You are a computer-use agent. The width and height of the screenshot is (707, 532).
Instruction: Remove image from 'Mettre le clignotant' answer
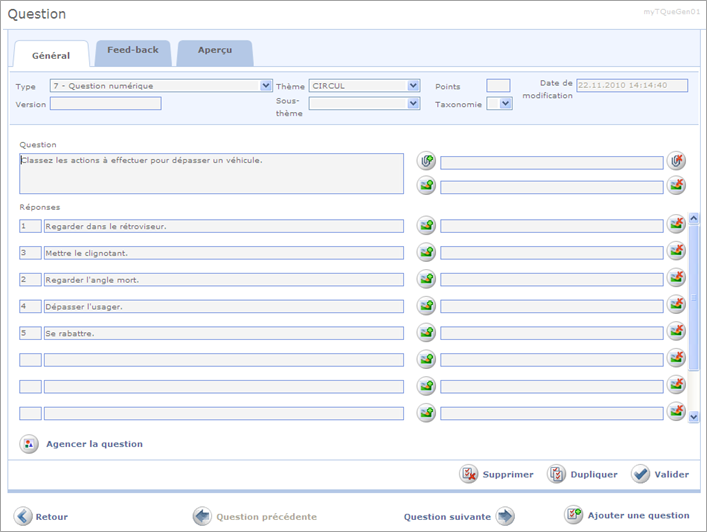[x=677, y=252]
